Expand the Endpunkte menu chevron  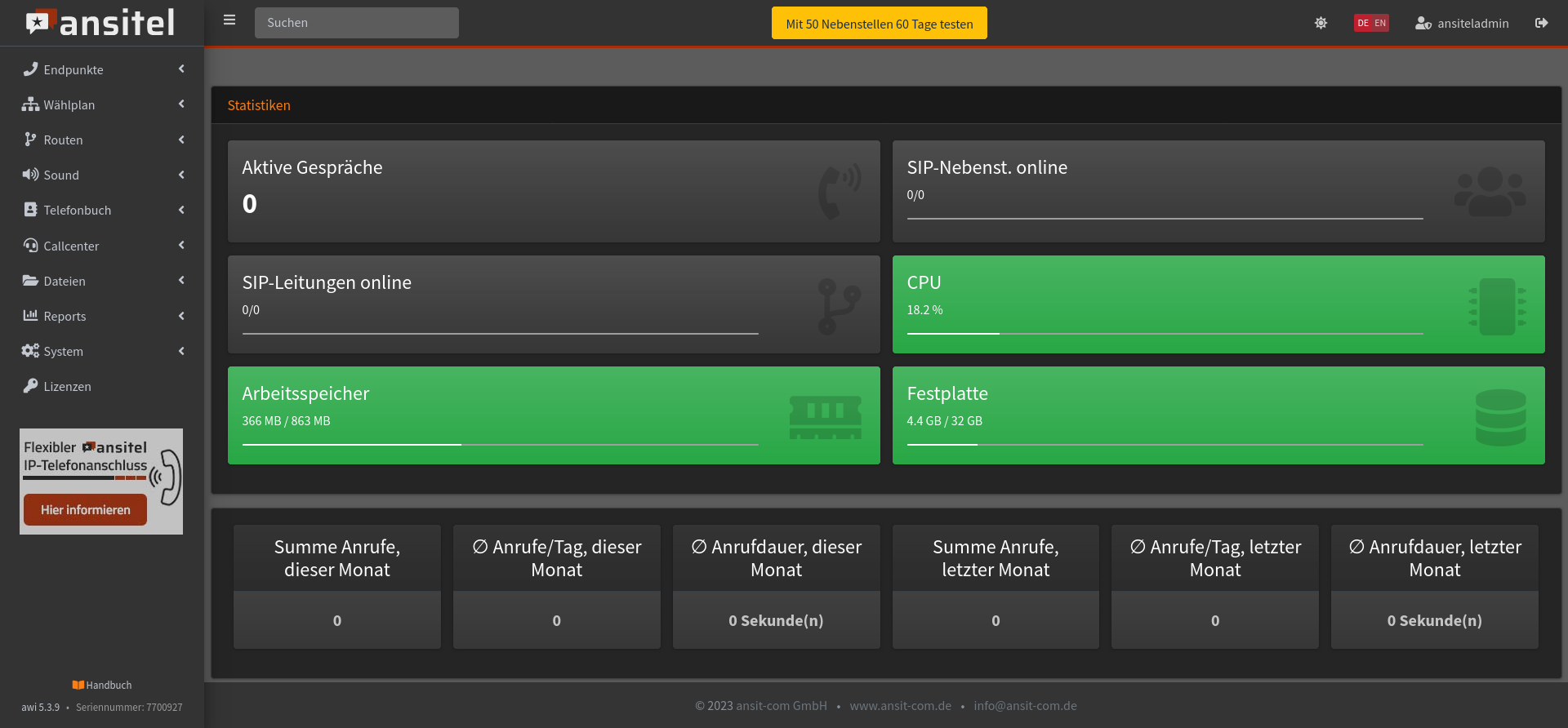point(181,69)
